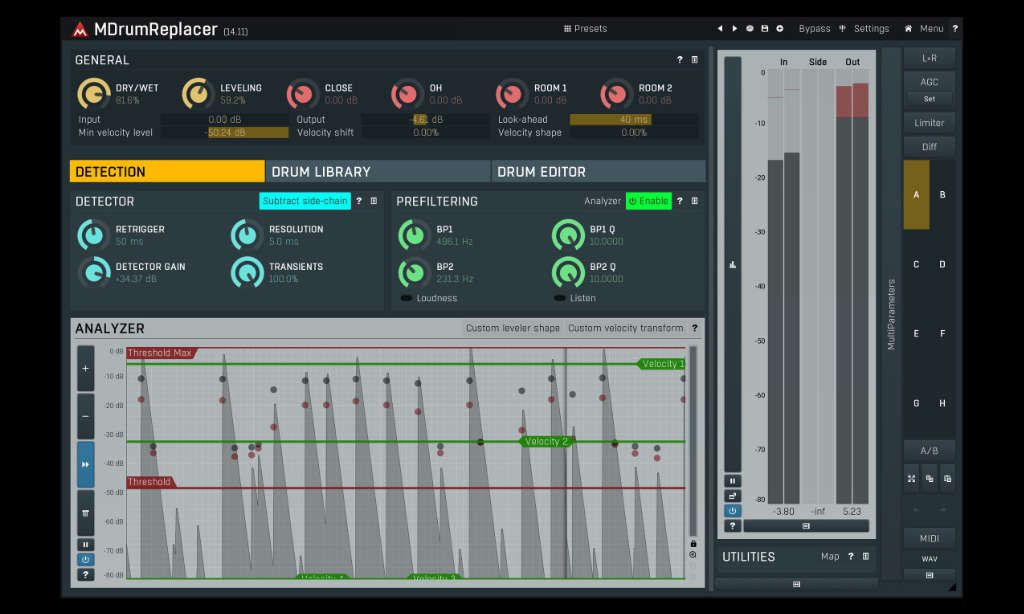Switch to the Drum Editor tab

(x=599, y=172)
